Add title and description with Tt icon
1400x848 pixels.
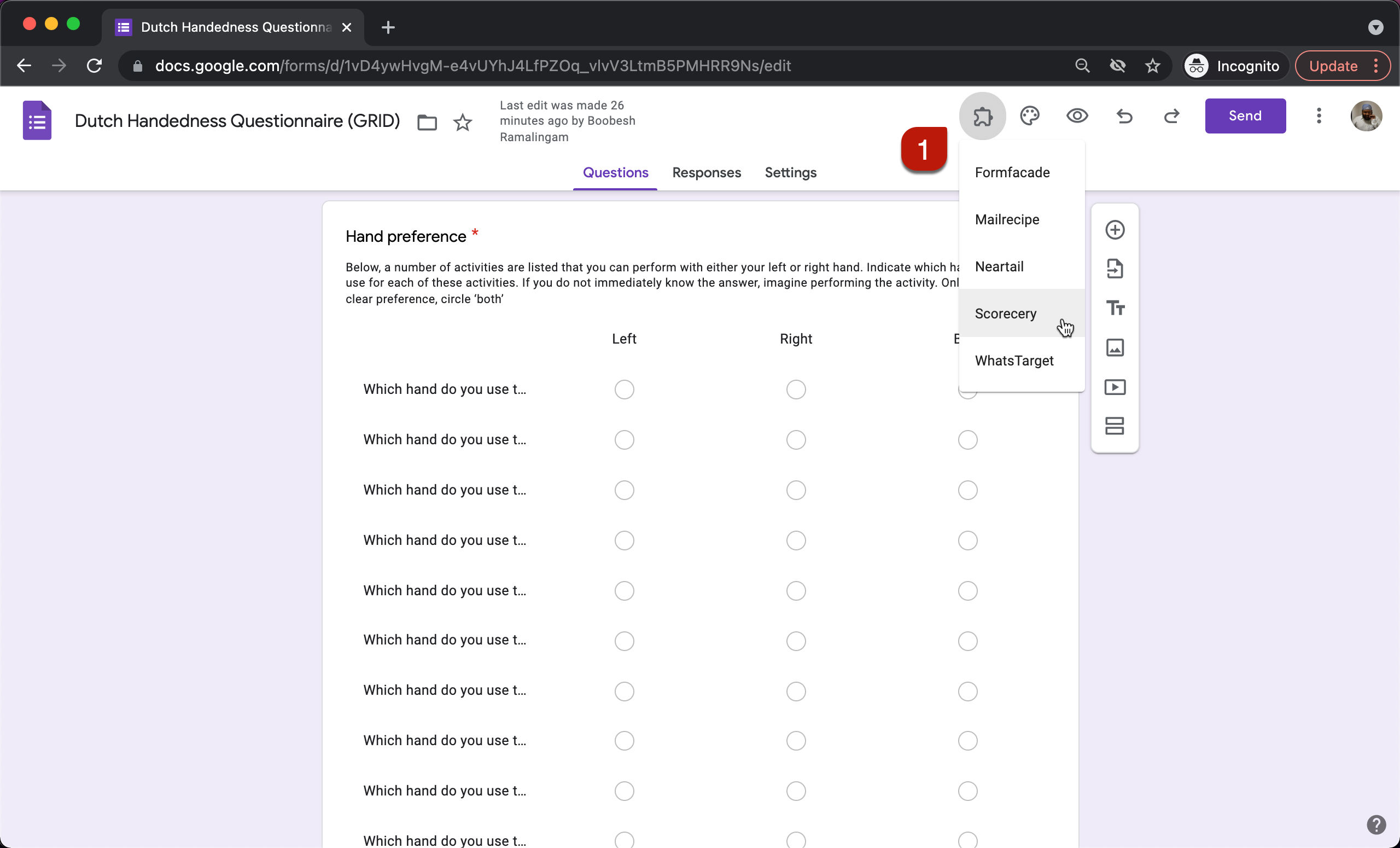[1115, 308]
